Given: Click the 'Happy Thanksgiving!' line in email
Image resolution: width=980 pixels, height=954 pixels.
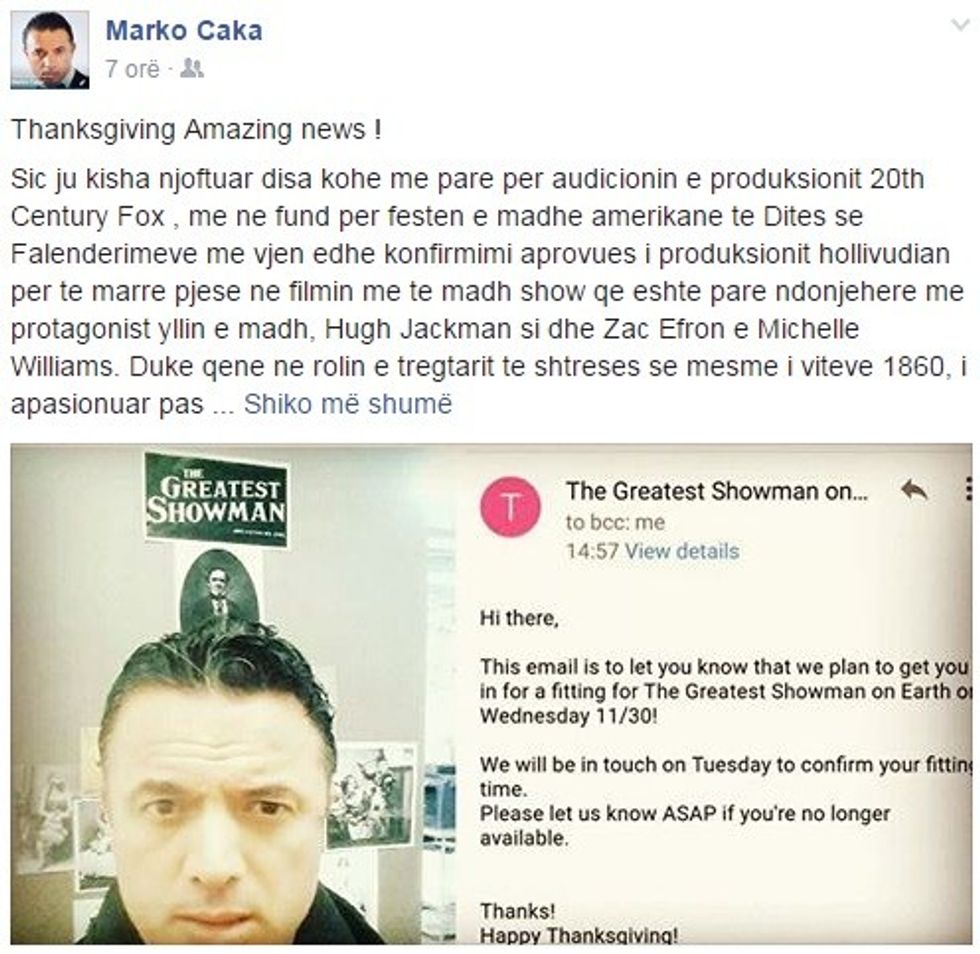Looking at the screenshot, I should click(x=578, y=935).
